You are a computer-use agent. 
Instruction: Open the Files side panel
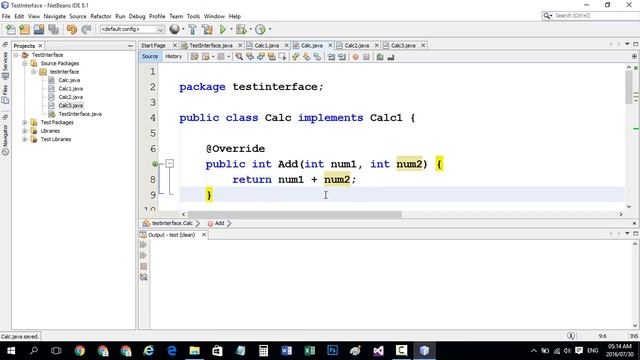coord(5,93)
